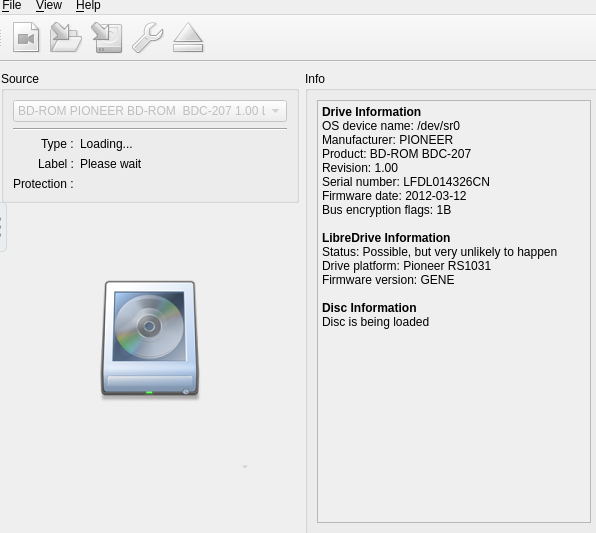Screen dimensions: 596x533
Task: Click 'Firmware date: 2012-03-12' line
Action: pos(394,196)
